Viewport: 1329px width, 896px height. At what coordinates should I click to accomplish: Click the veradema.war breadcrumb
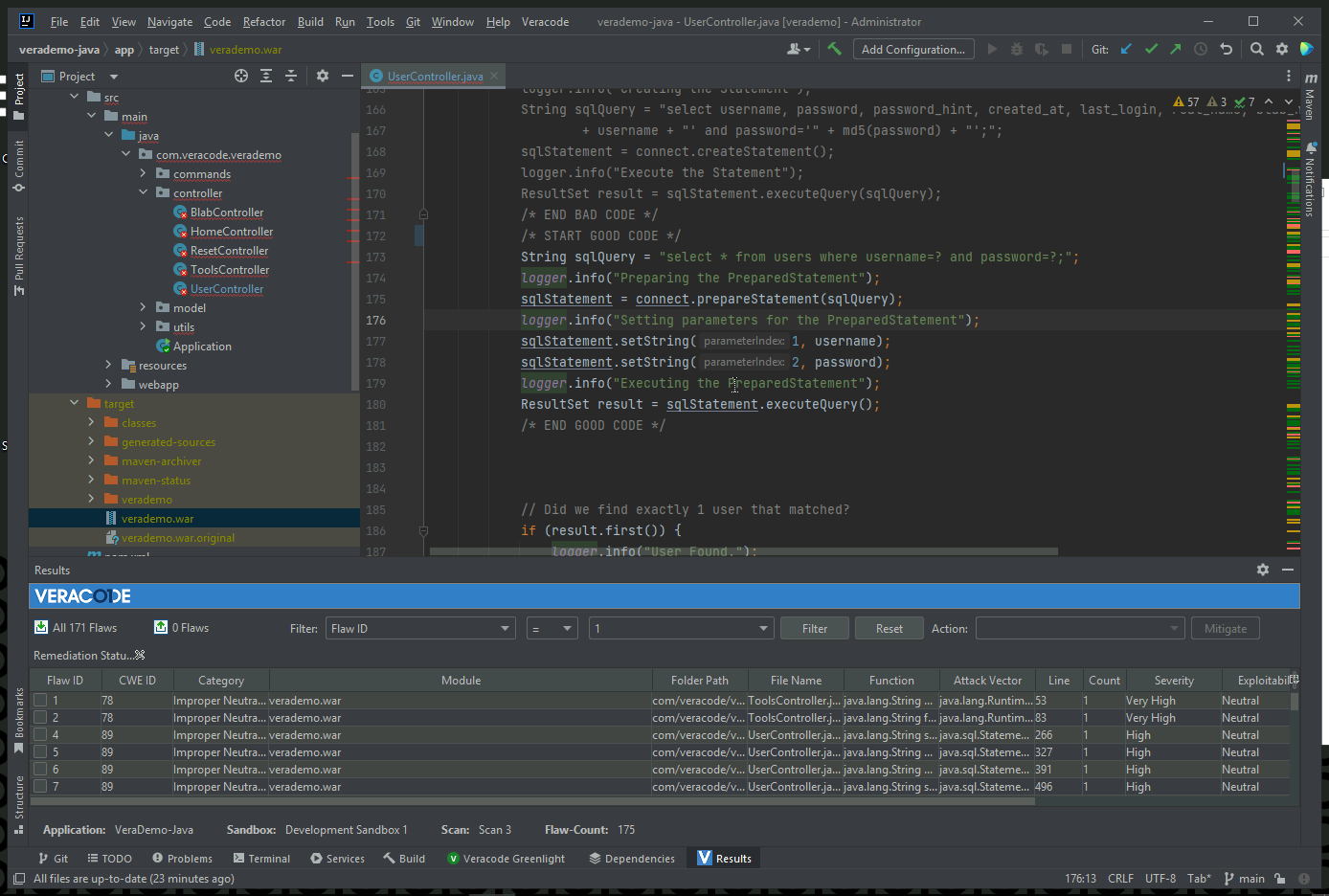pyautogui.click(x=238, y=49)
